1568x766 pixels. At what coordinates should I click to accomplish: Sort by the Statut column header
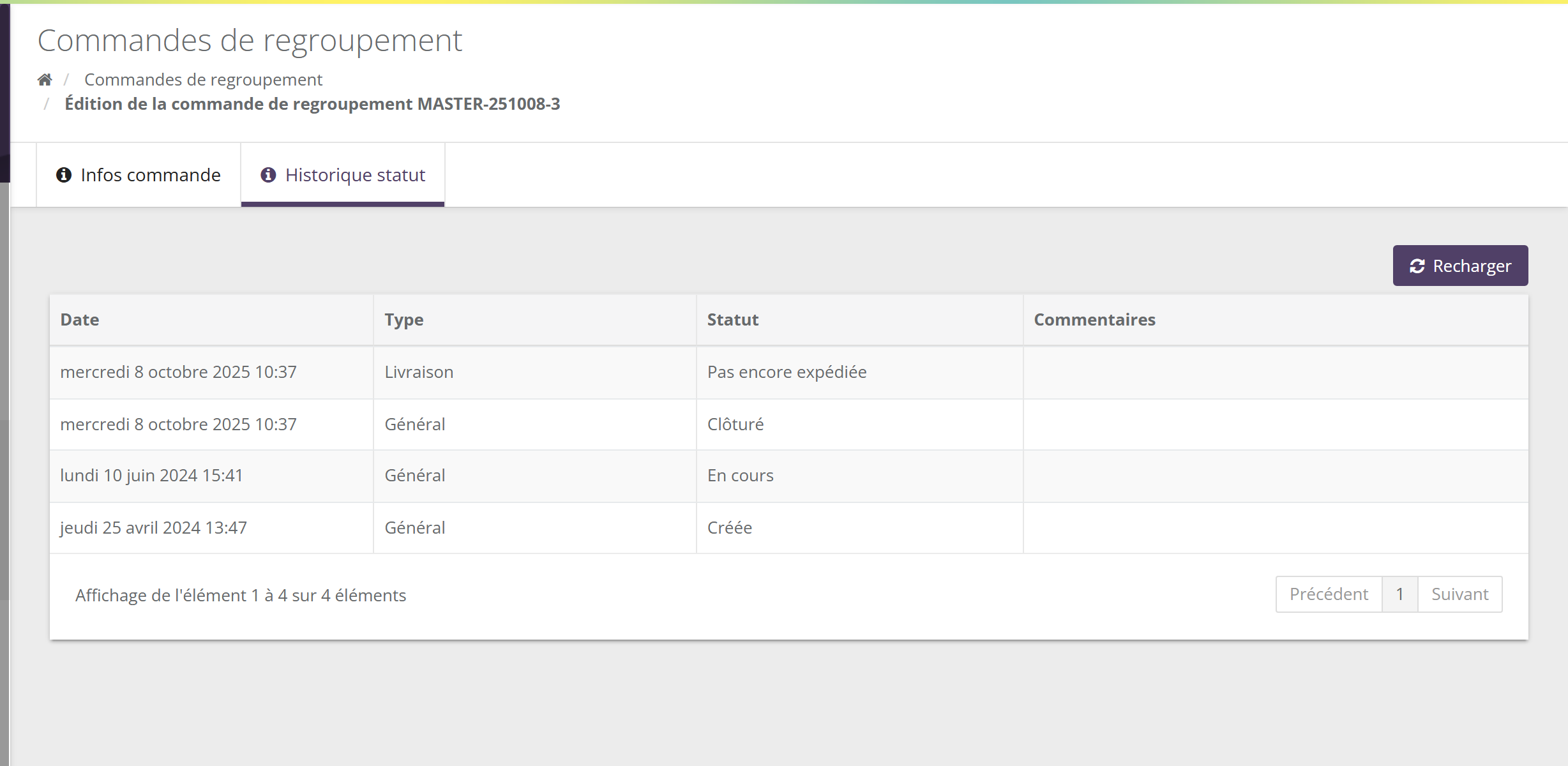(x=859, y=320)
